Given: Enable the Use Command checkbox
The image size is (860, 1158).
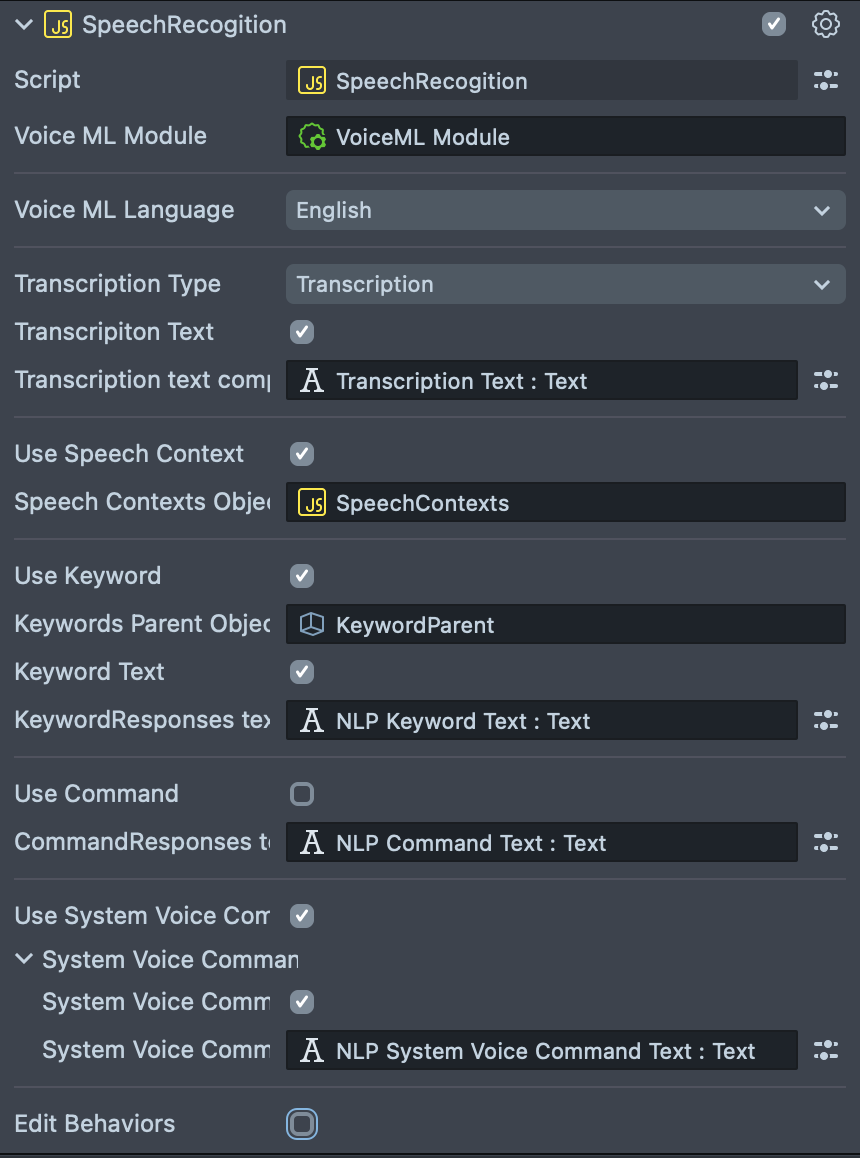Looking at the screenshot, I should [x=302, y=794].
